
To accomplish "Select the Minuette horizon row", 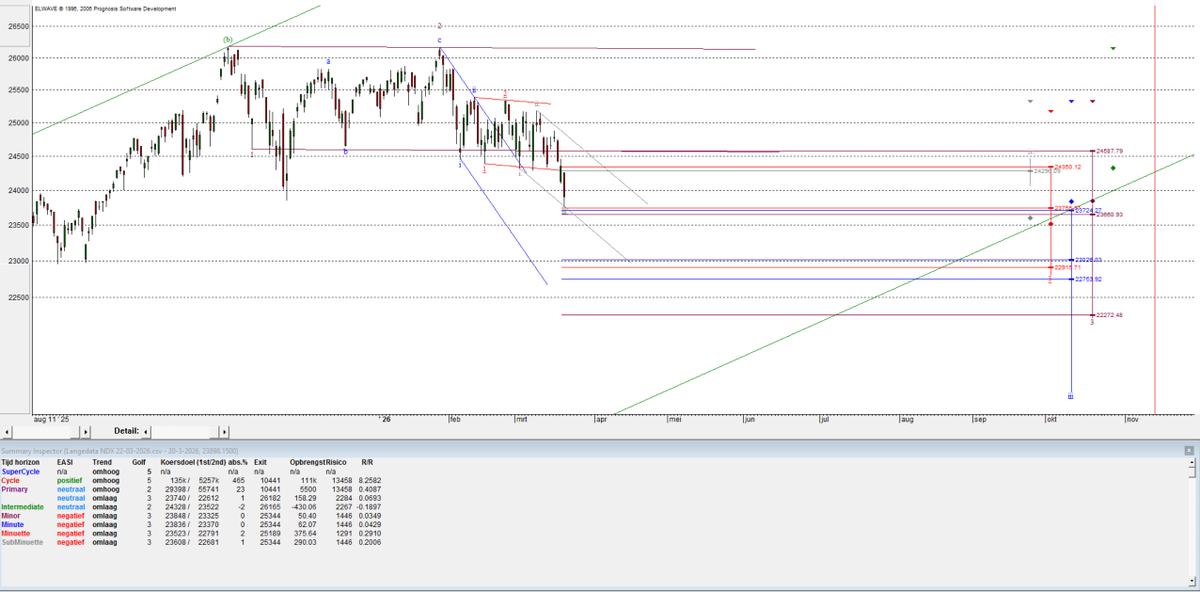I will click(190, 533).
